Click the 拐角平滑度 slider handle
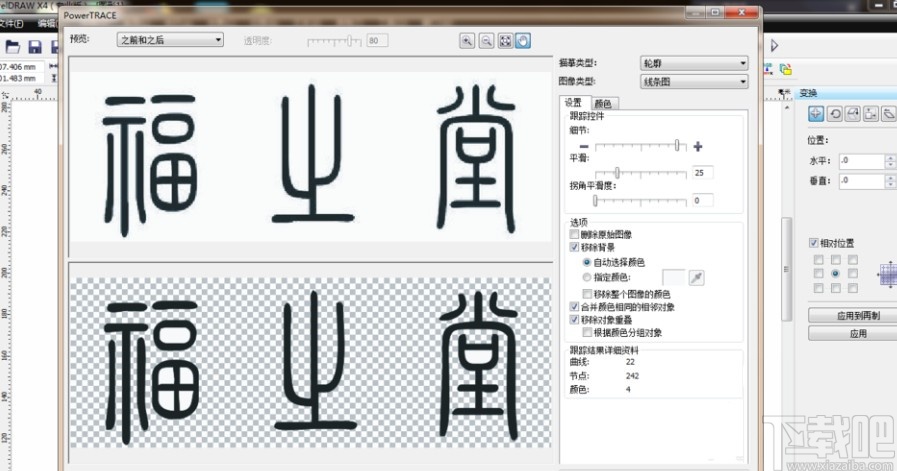 (595, 200)
